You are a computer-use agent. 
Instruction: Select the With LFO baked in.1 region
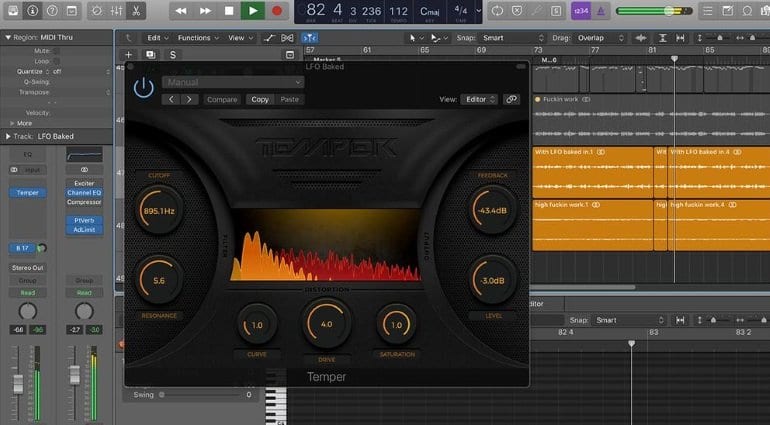593,170
